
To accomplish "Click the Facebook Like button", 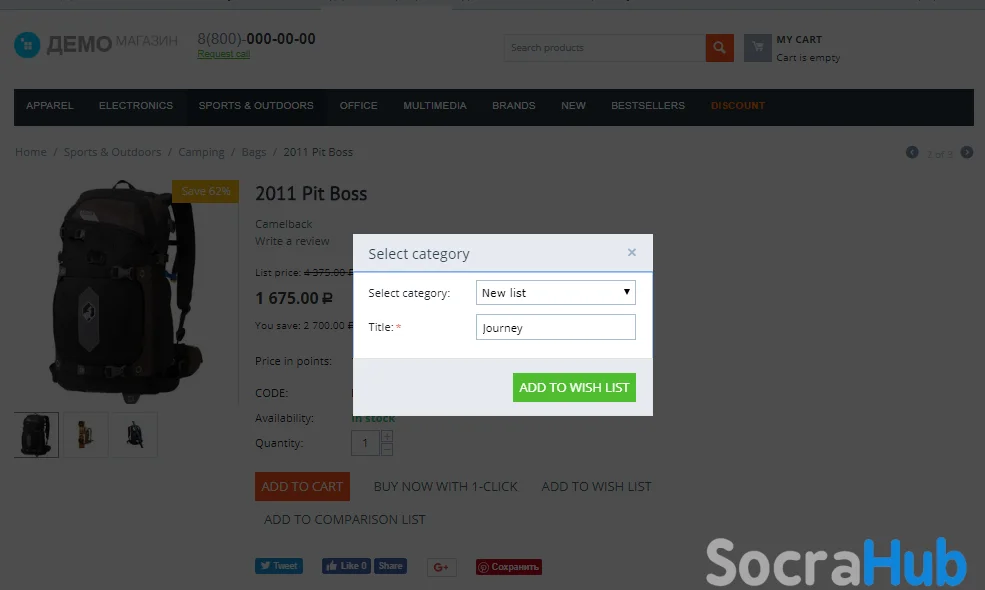I will point(346,566).
